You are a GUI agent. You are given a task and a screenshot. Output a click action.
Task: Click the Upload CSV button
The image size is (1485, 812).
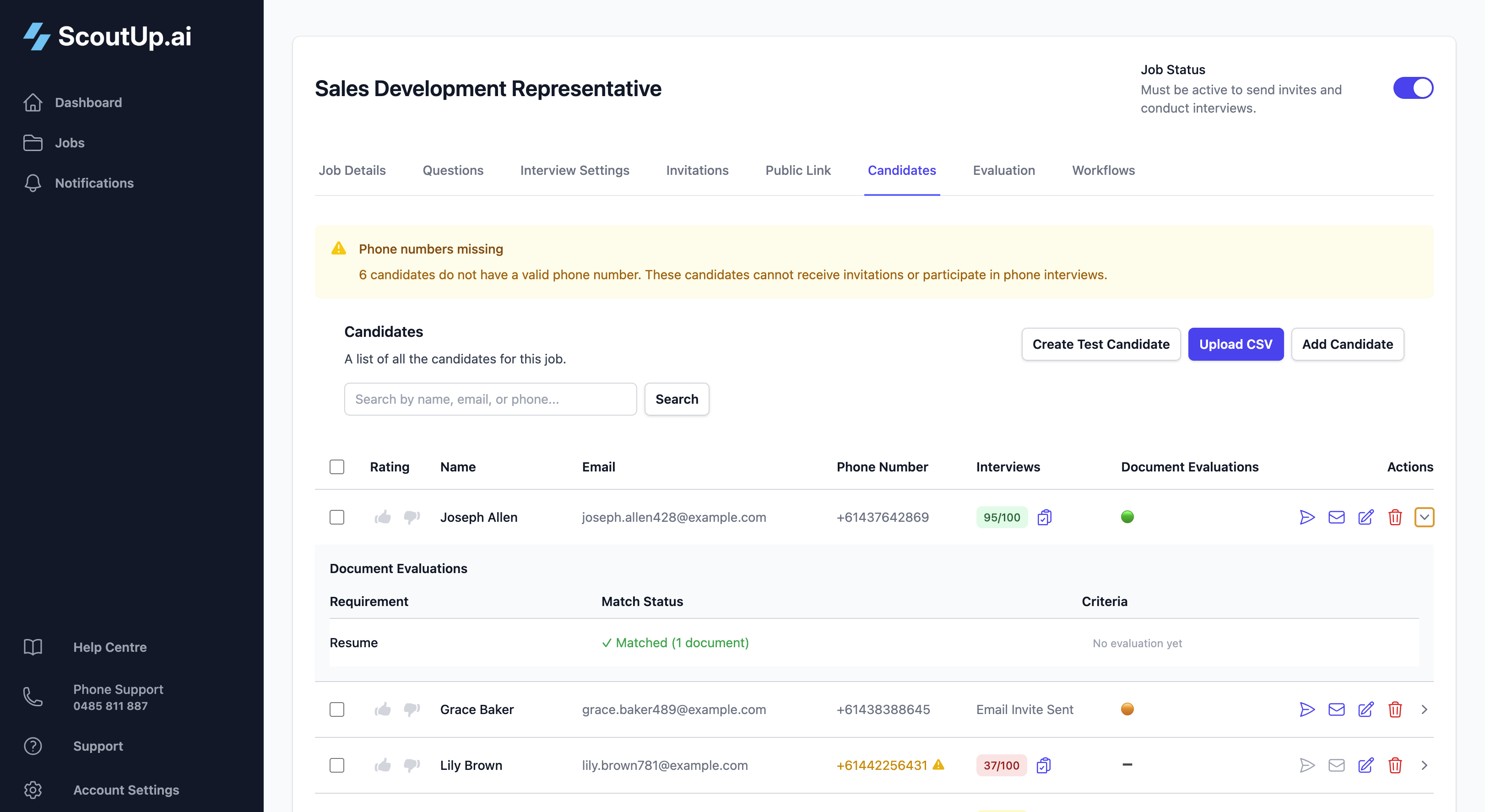(1236, 344)
